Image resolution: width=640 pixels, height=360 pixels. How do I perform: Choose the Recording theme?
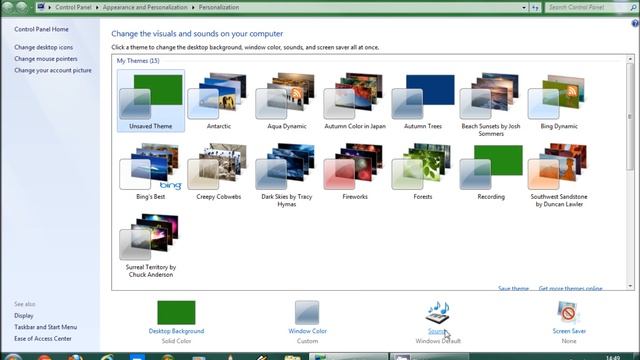(x=491, y=171)
